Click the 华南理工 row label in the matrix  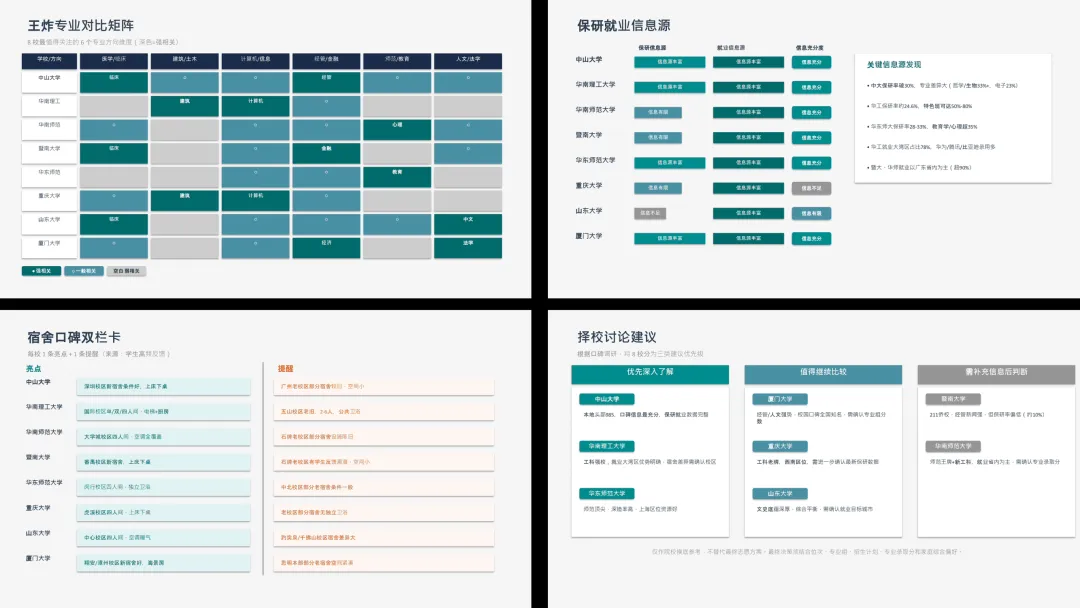pyautogui.click(x=49, y=105)
